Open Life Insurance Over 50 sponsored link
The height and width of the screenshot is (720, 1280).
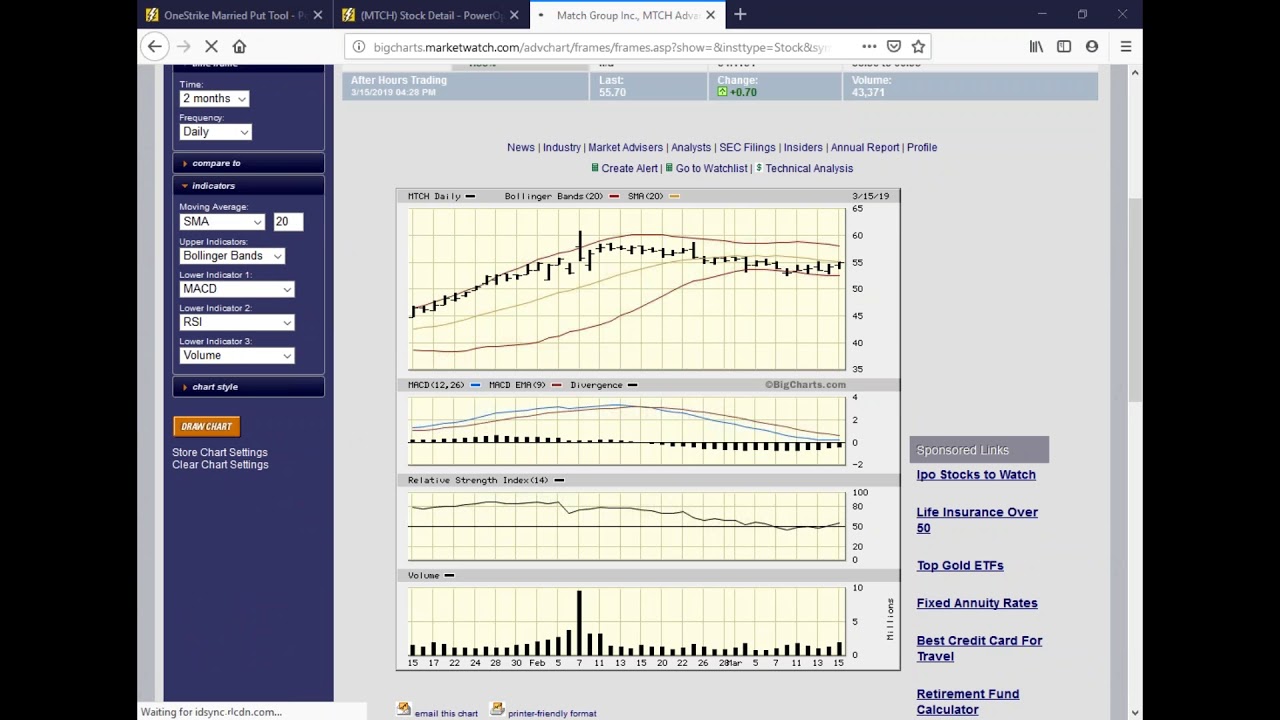[x=977, y=520]
